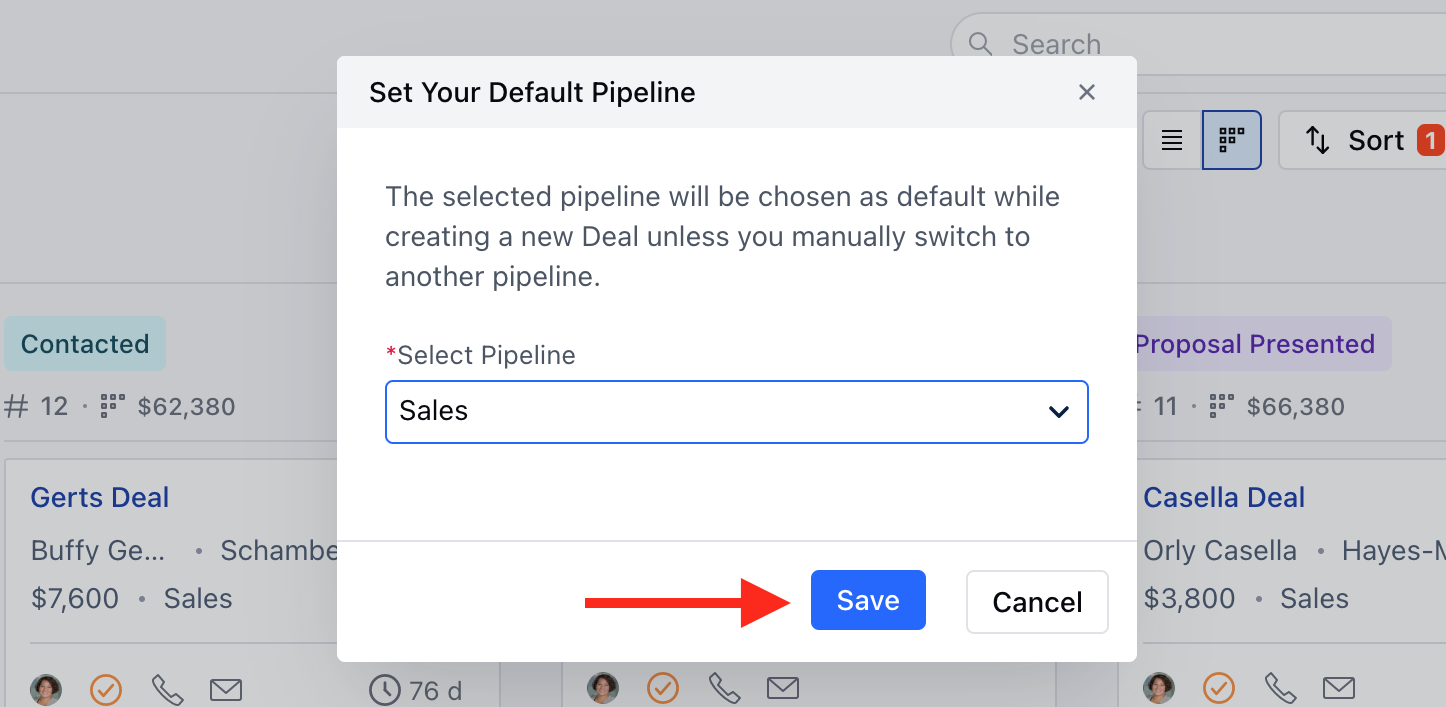Click the deal value grid icon beside $62,380
The width and height of the screenshot is (1446, 707).
(x=110, y=406)
